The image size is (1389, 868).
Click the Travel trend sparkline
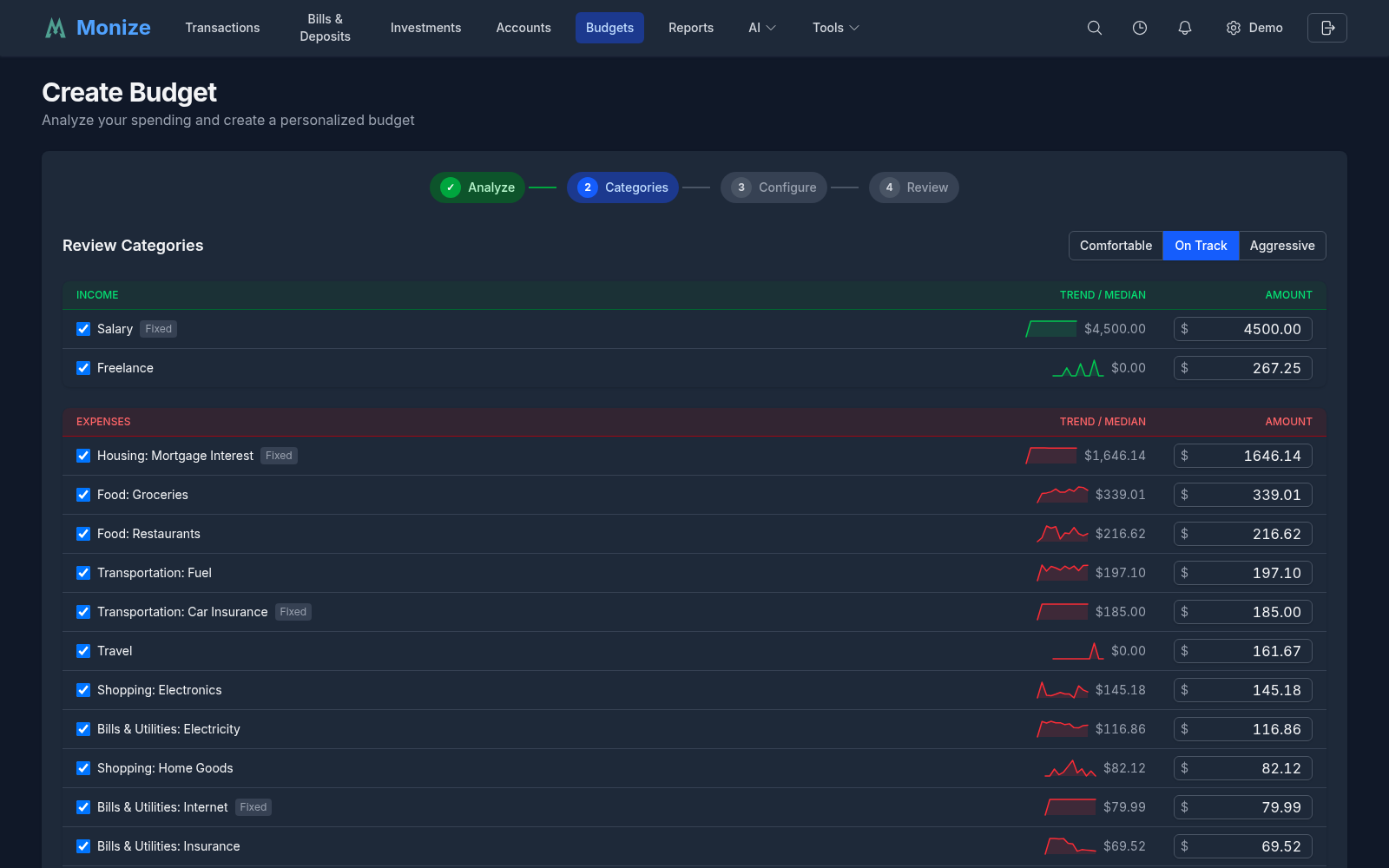click(x=1078, y=651)
